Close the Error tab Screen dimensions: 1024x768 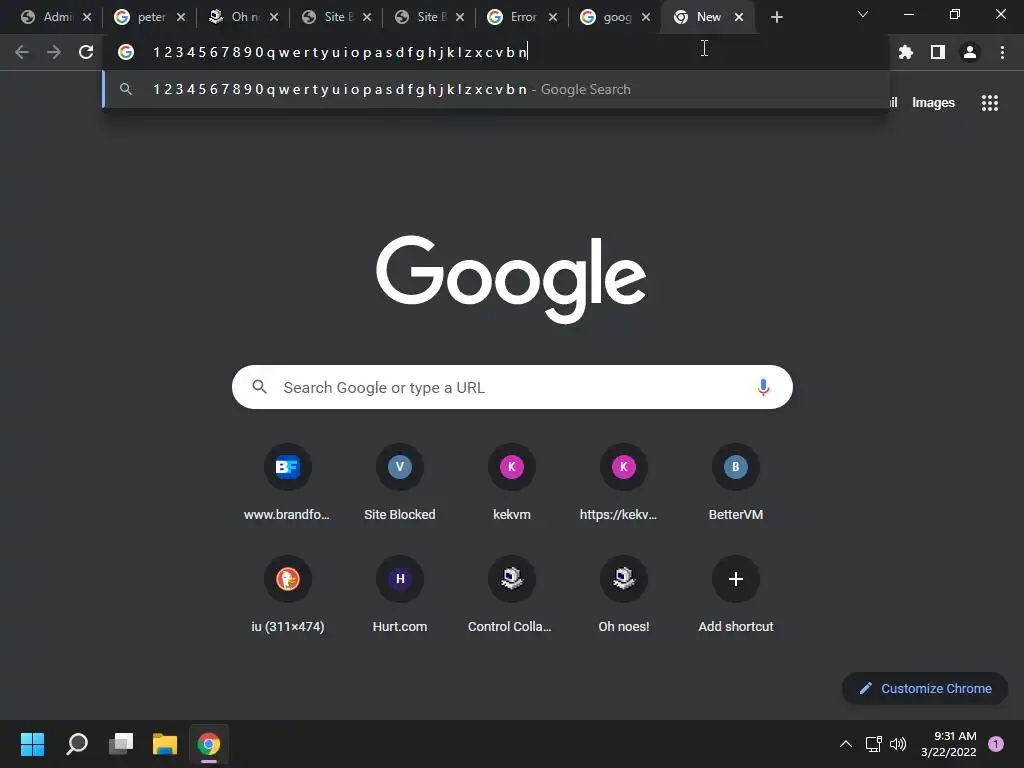coord(553,18)
